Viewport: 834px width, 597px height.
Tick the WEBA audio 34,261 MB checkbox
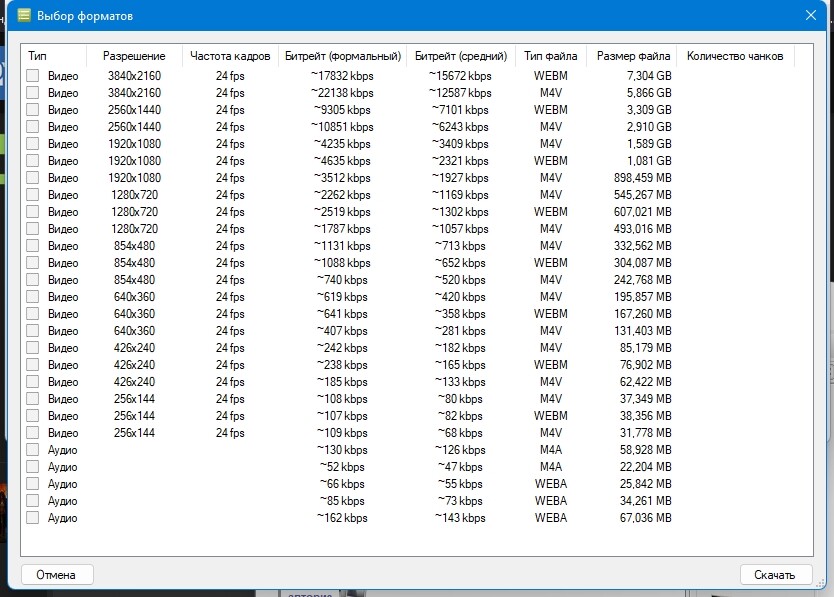point(32,501)
